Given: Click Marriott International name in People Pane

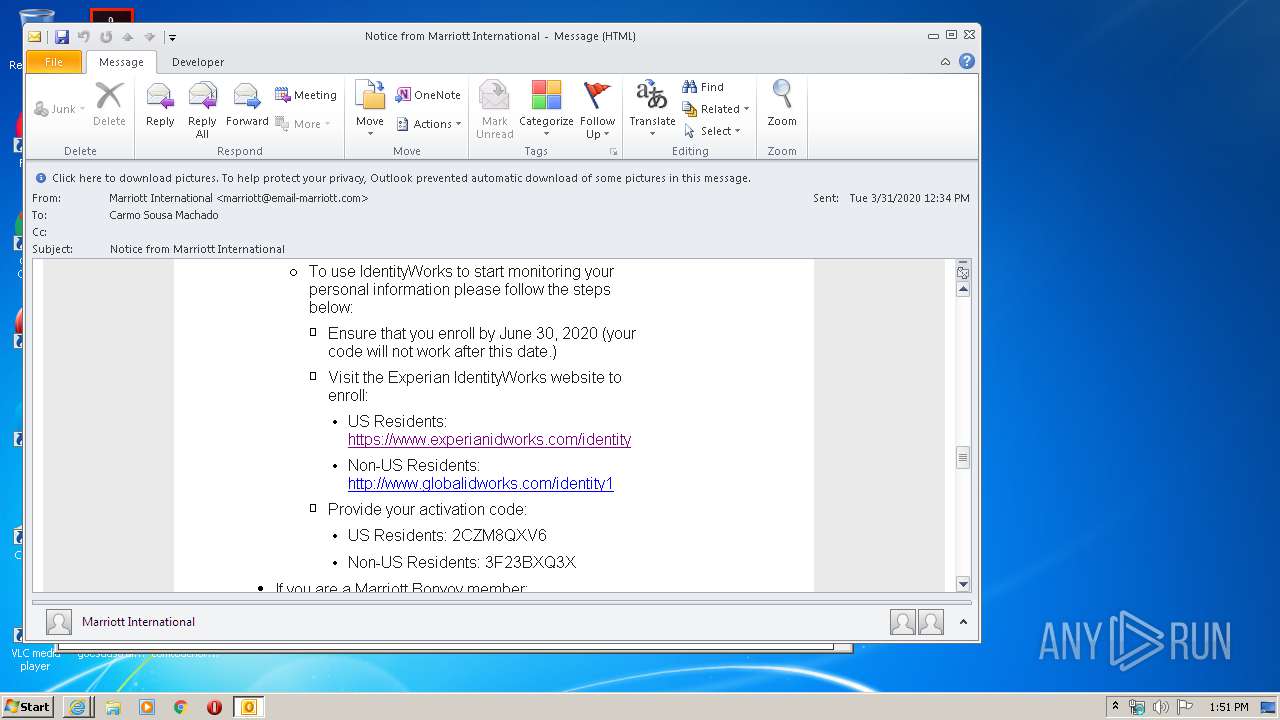Looking at the screenshot, I should [x=138, y=622].
